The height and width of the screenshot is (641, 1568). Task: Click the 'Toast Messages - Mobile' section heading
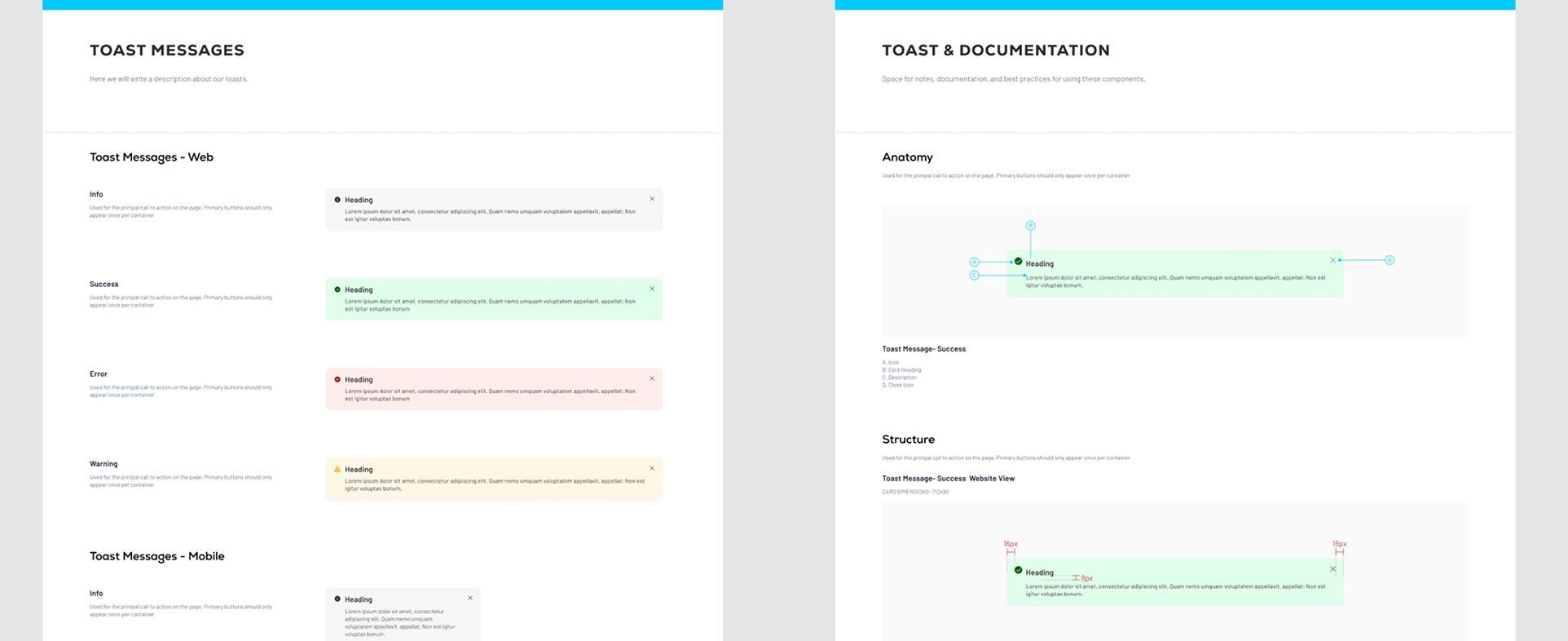[157, 556]
